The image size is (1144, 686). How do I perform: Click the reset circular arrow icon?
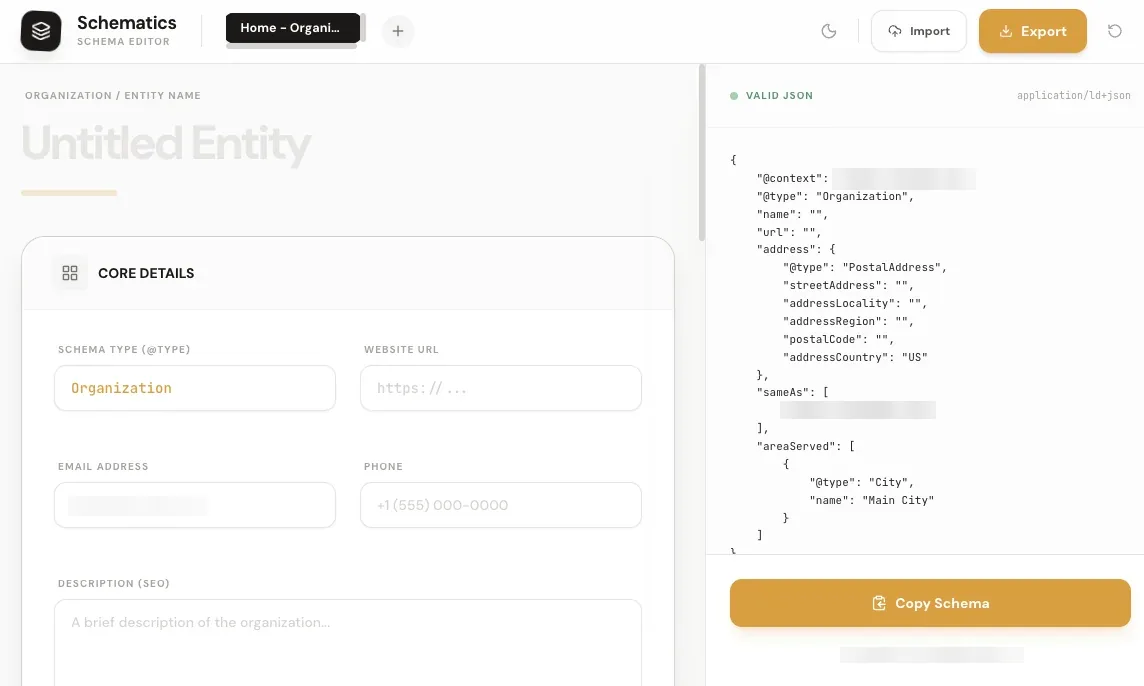pos(1114,31)
